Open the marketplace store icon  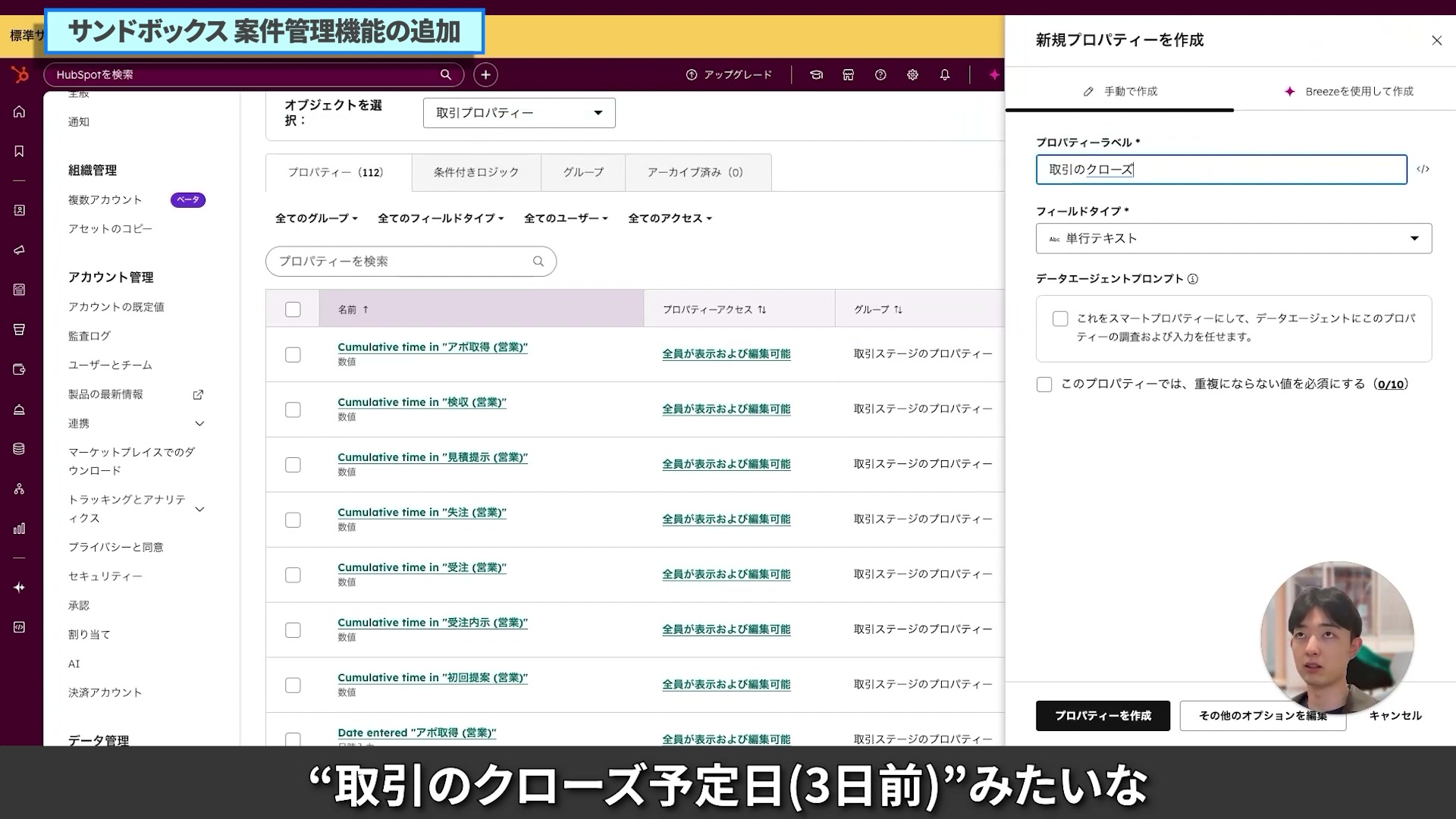pyautogui.click(x=848, y=74)
